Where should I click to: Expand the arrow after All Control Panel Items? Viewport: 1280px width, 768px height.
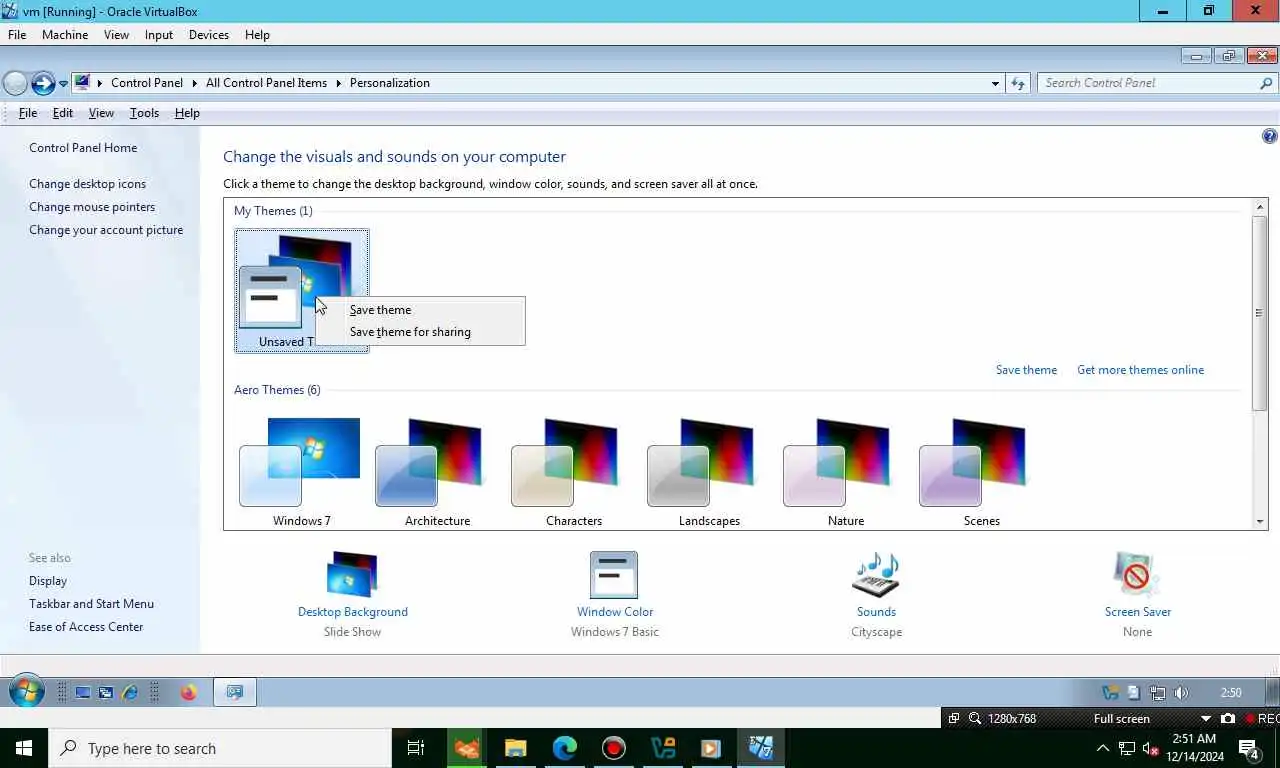coord(338,83)
